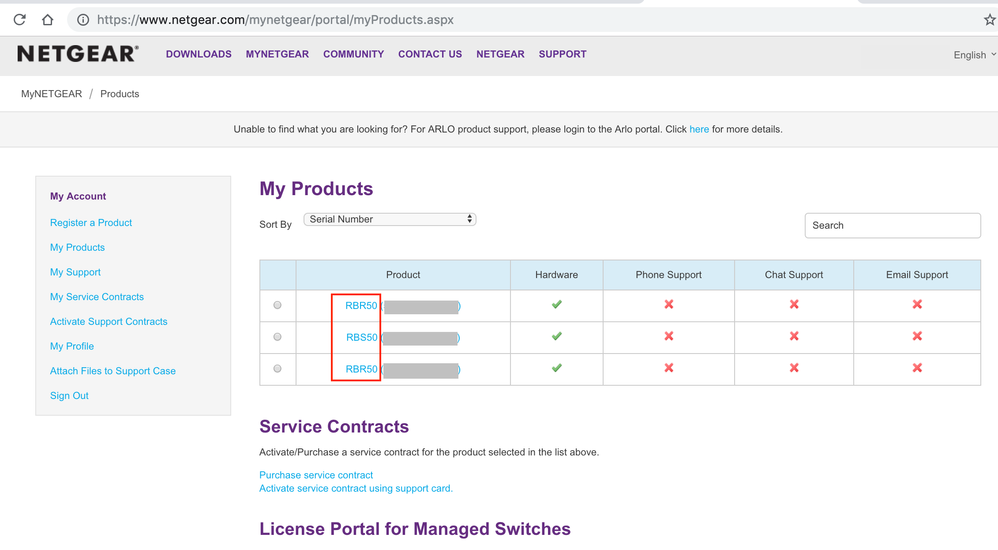
Task: Click Purchase service contract link
Action: click(x=316, y=475)
